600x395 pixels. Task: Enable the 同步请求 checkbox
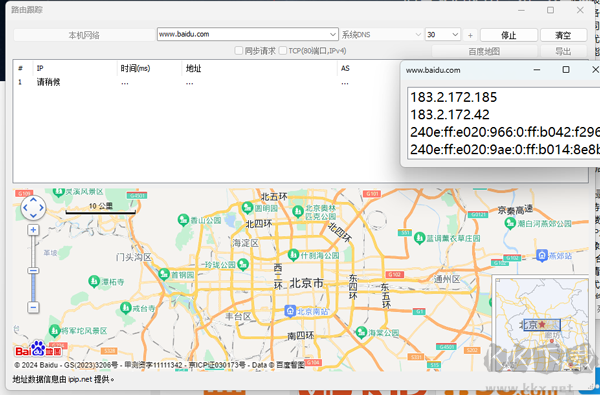click(239, 51)
